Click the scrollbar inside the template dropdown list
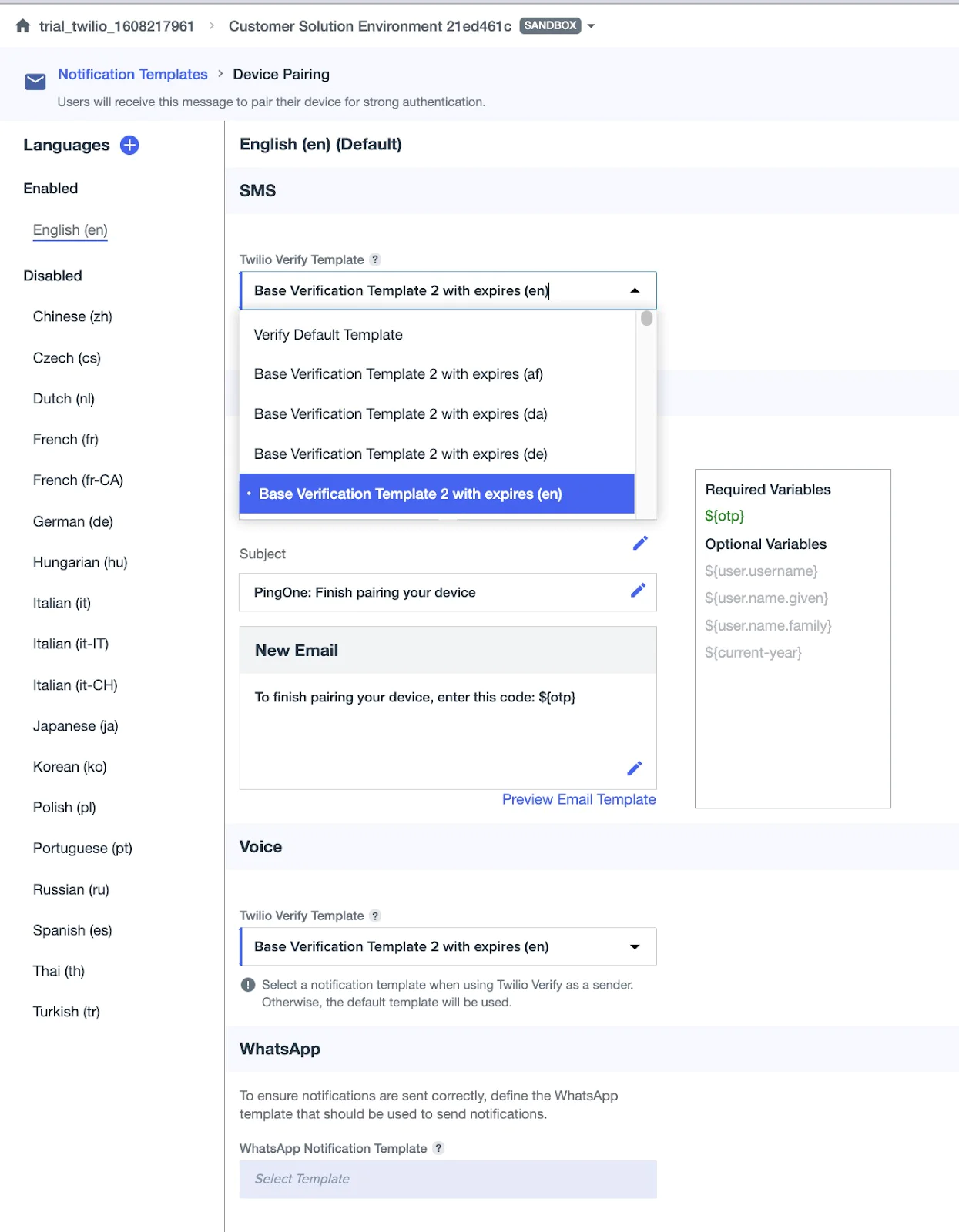 click(x=646, y=319)
